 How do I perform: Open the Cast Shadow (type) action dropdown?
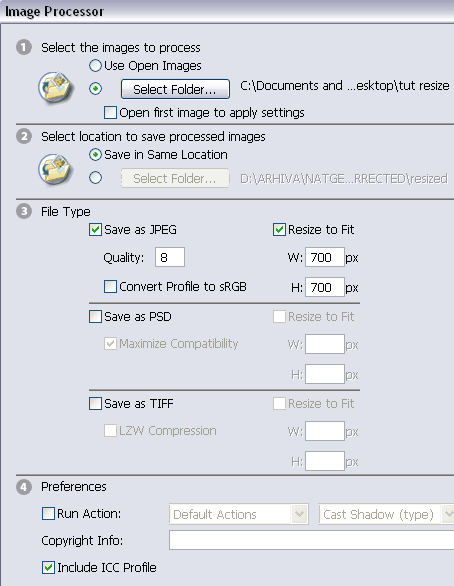(386, 514)
